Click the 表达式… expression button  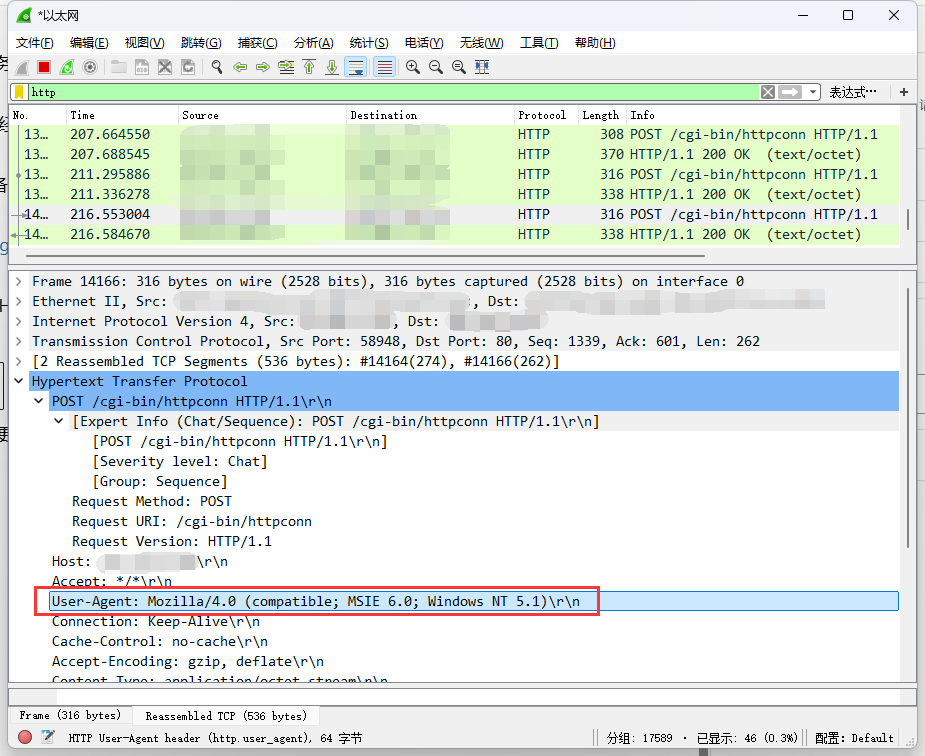pos(852,92)
